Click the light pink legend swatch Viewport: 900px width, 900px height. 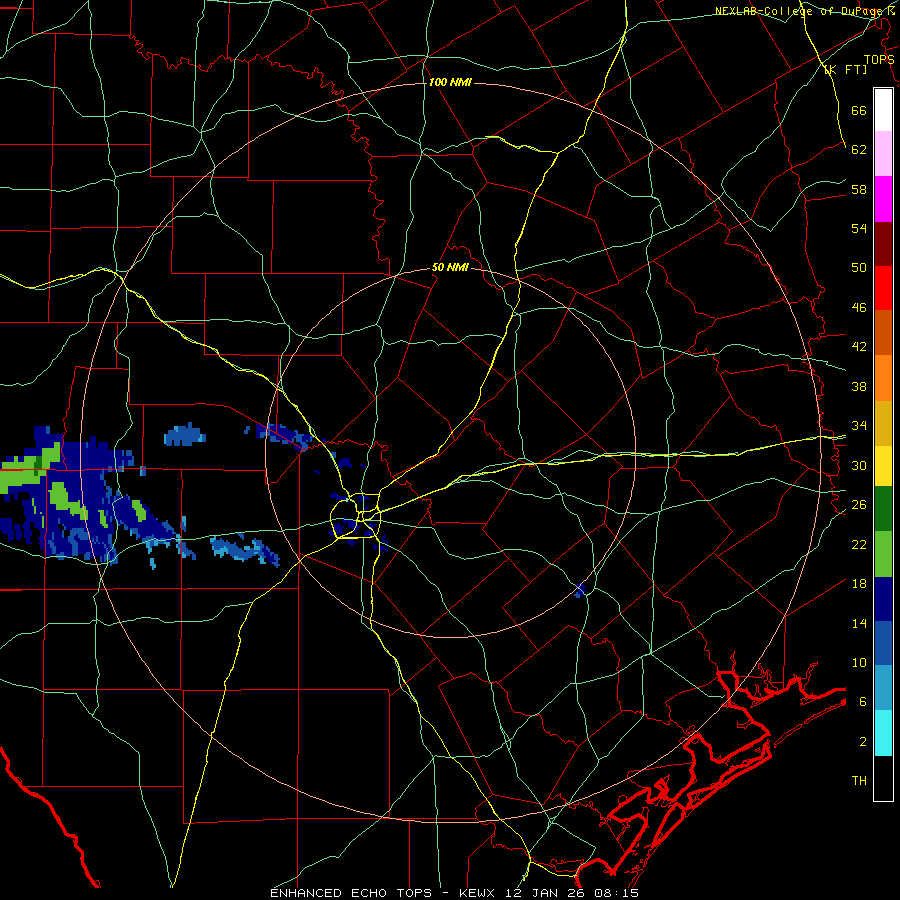click(883, 154)
